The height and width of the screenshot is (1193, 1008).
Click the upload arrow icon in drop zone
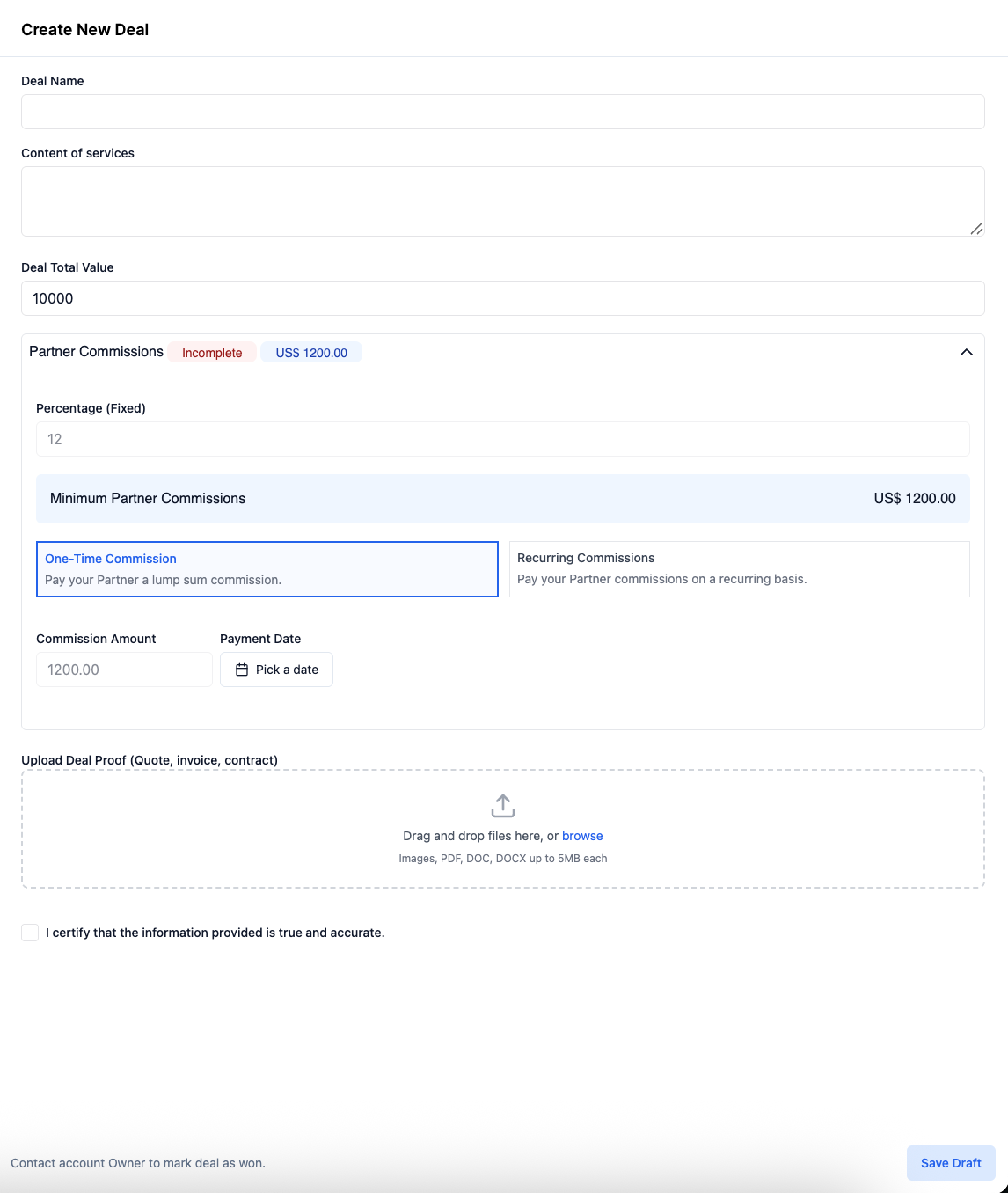[x=503, y=806]
